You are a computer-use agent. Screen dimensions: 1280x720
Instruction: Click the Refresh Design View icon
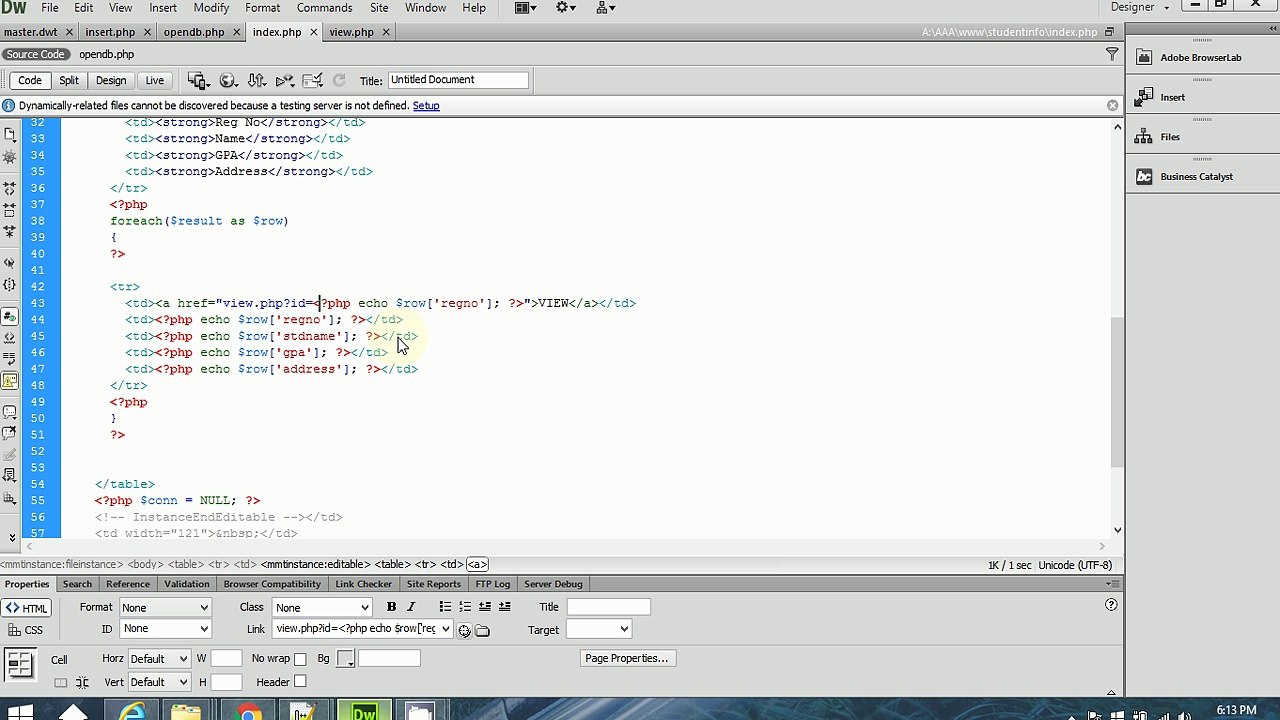(x=339, y=81)
